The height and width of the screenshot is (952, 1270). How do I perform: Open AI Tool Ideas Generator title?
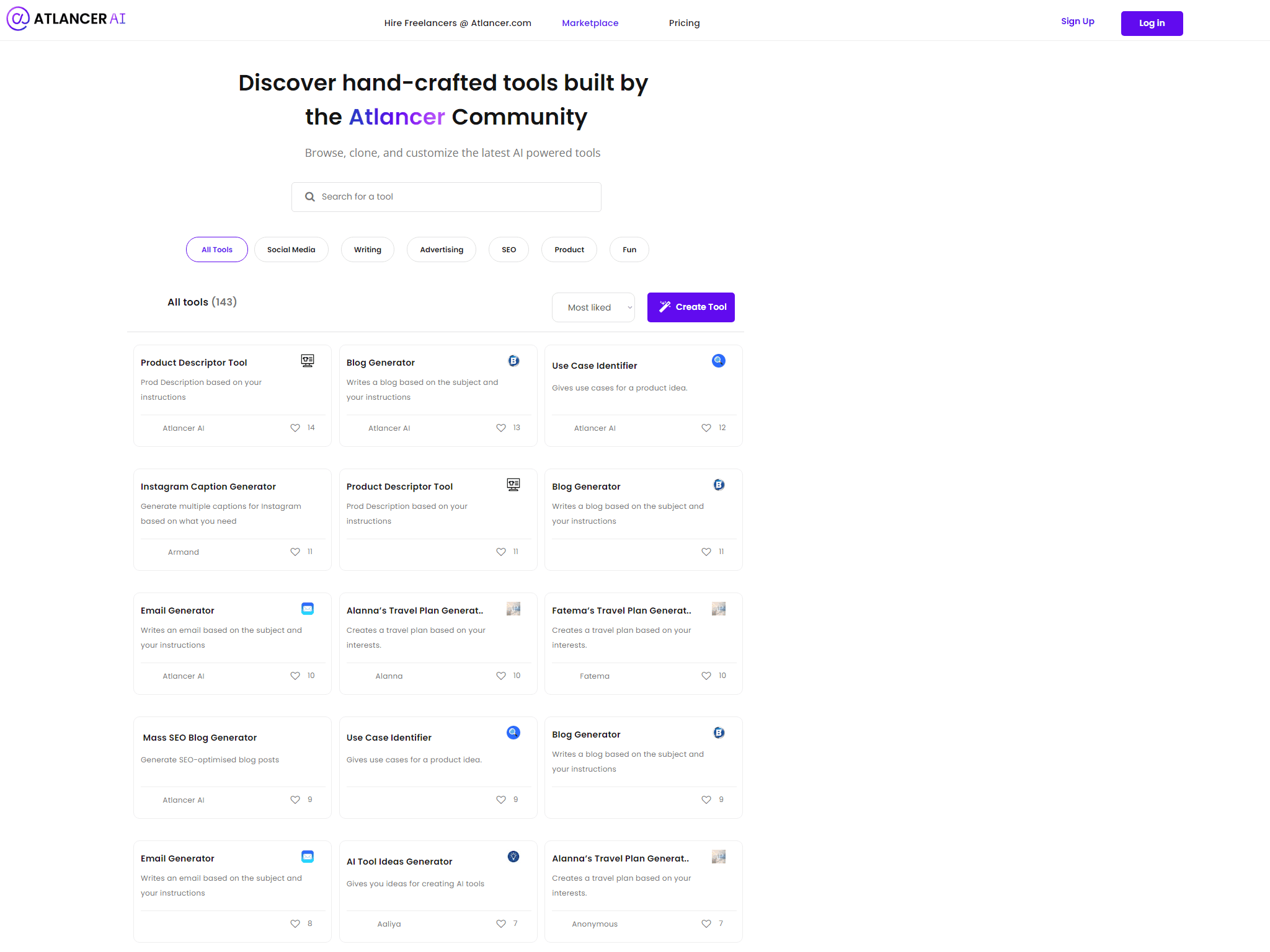click(399, 862)
